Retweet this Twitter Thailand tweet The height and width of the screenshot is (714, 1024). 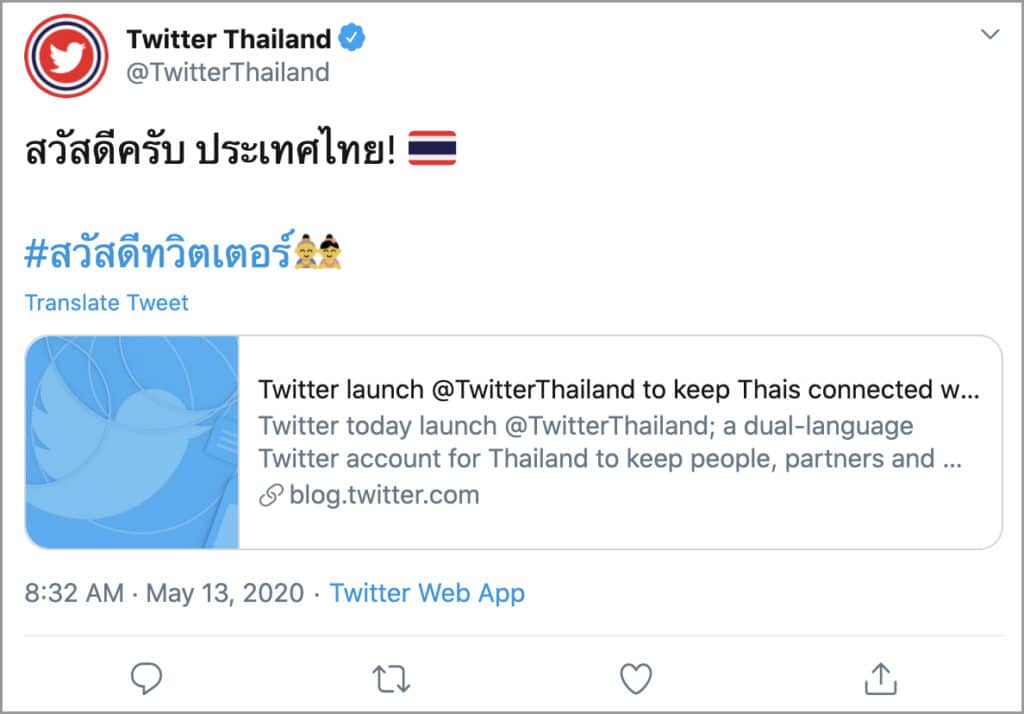point(391,680)
